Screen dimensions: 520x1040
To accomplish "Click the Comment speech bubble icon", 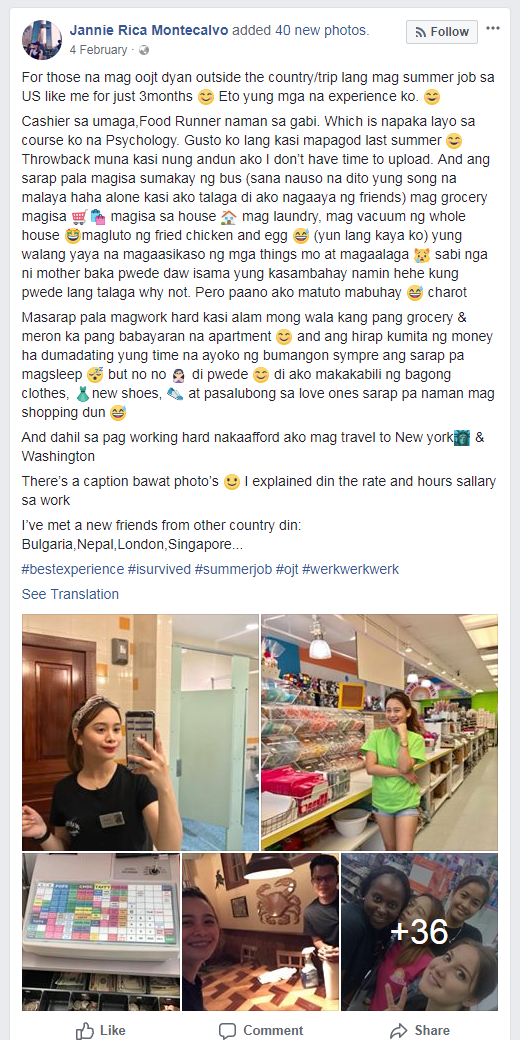I will pos(228,1030).
